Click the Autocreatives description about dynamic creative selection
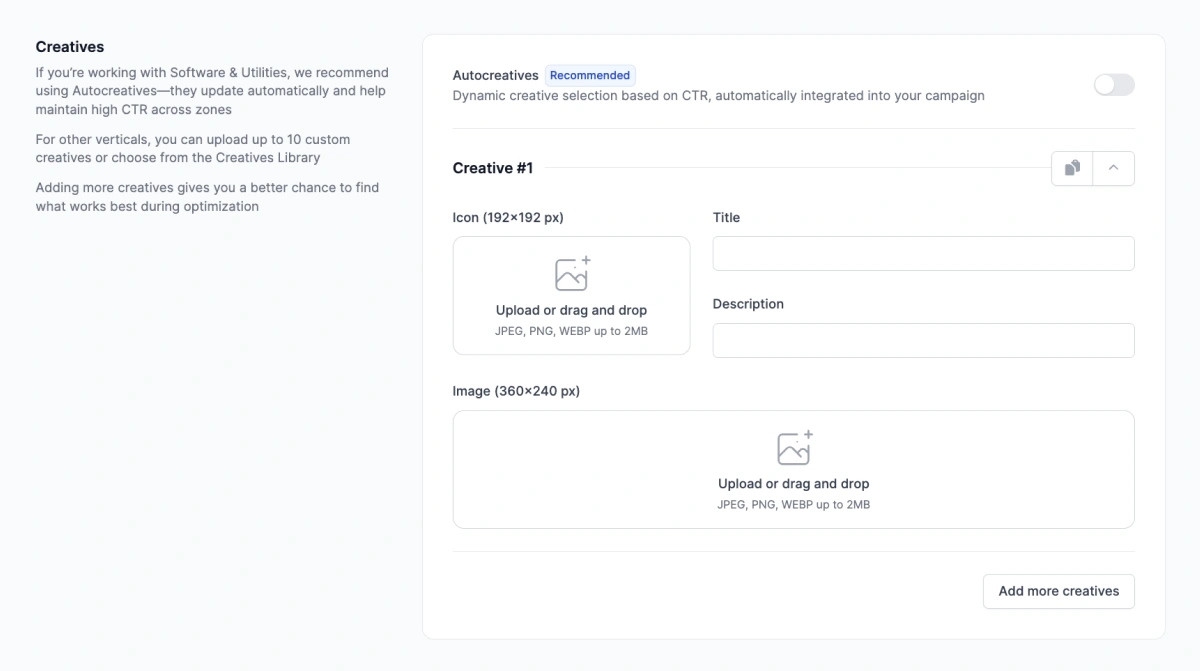Screen dimensions: 1200x671 [718, 96]
